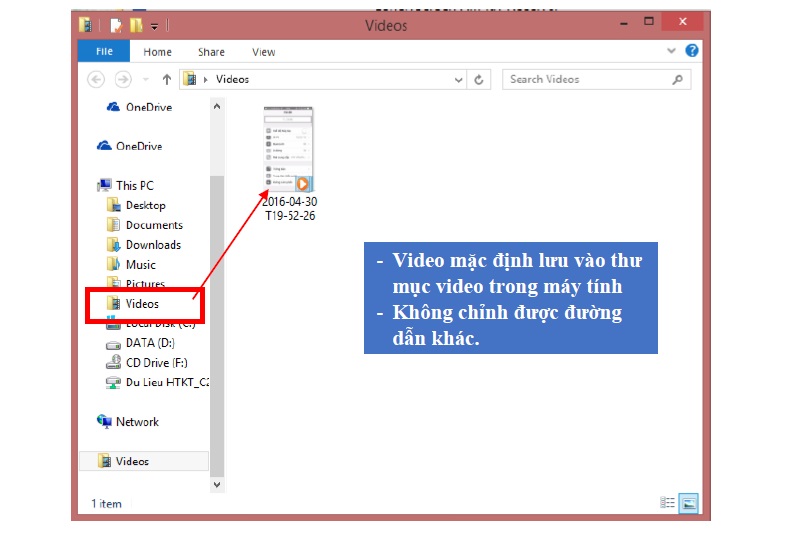Click the Properties icon in the quick access toolbar
801x533 pixels.
pos(116,25)
